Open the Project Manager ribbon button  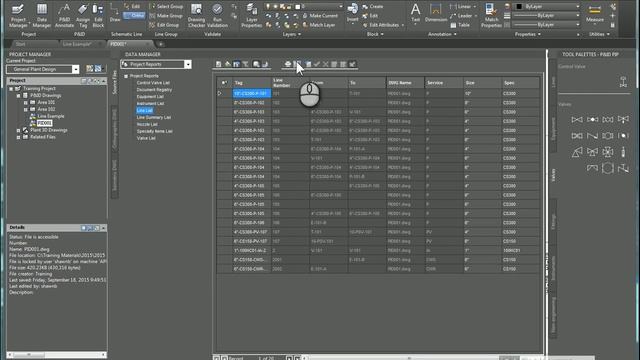pos(18,15)
